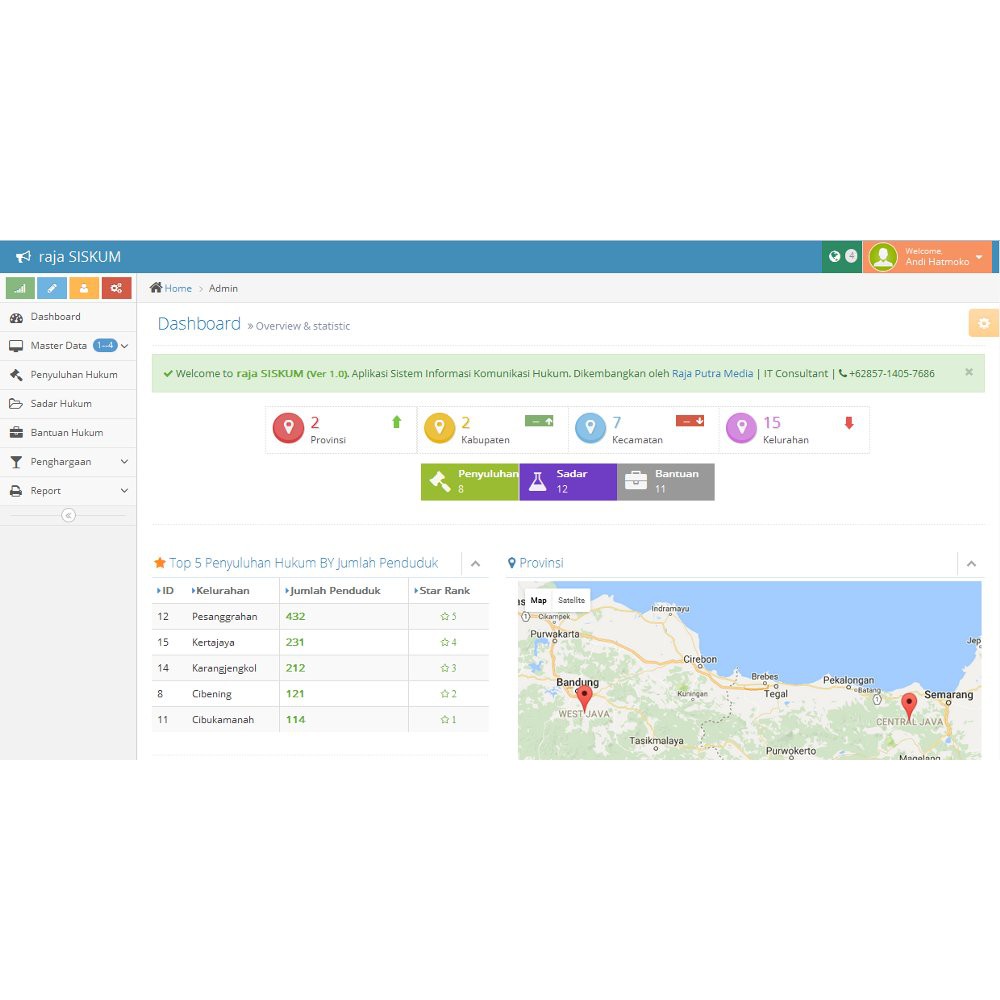Collapse the Provinsi map widget
Image resolution: width=1000 pixels, height=1000 pixels.
pyautogui.click(x=971, y=564)
